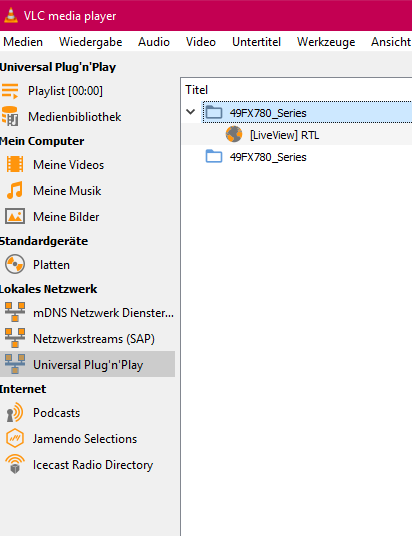Click the Playlist icon in sidebar
The width and height of the screenshot is (412, 536).
tap(10, 91)
